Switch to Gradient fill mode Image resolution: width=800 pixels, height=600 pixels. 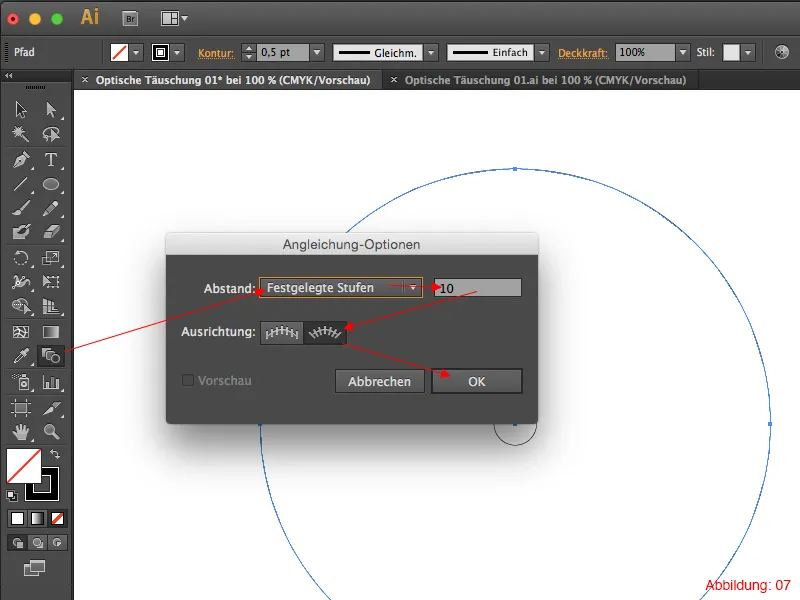coord(37,518)
